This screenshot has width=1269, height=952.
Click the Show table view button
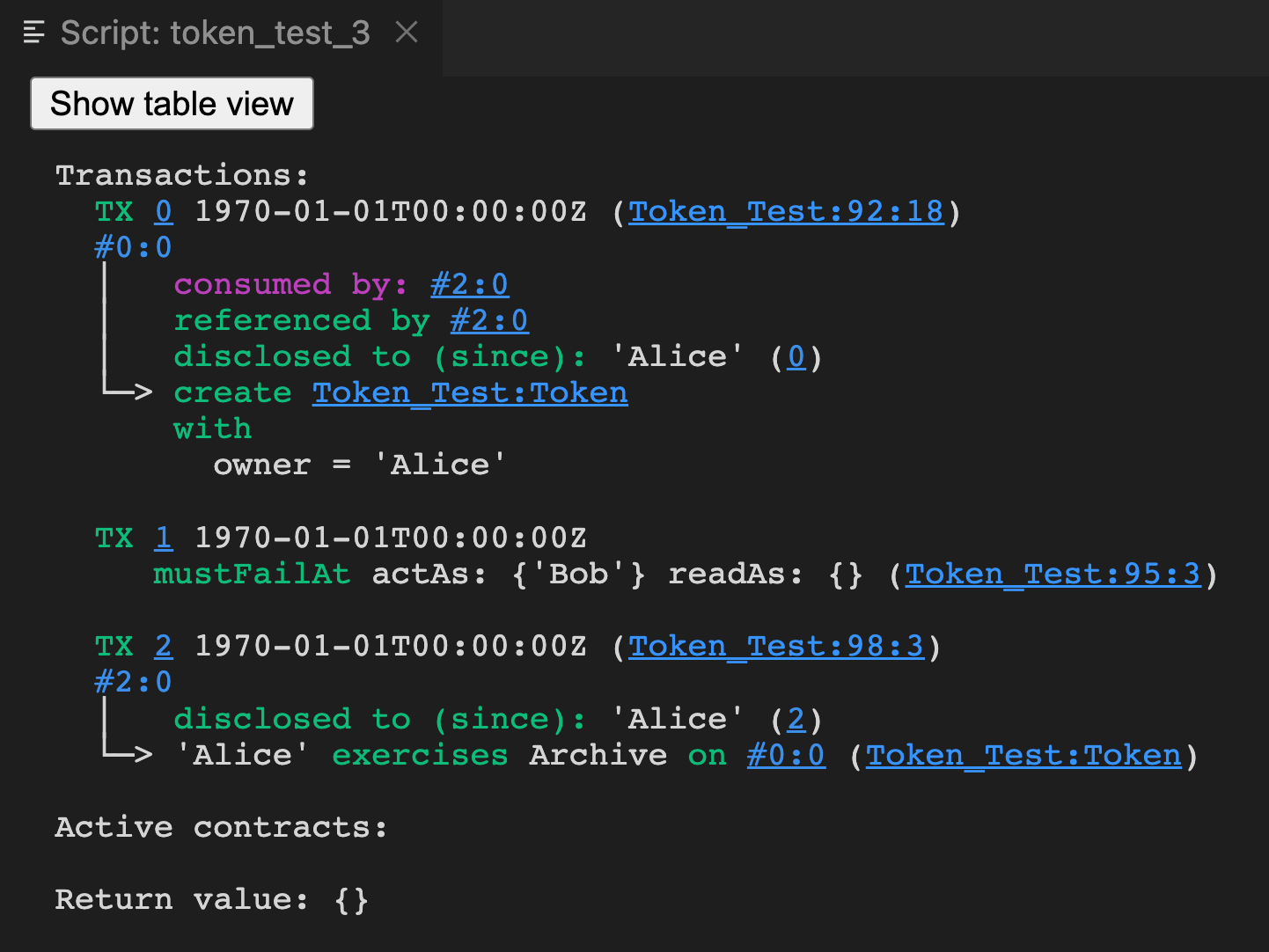coord(172,104)
